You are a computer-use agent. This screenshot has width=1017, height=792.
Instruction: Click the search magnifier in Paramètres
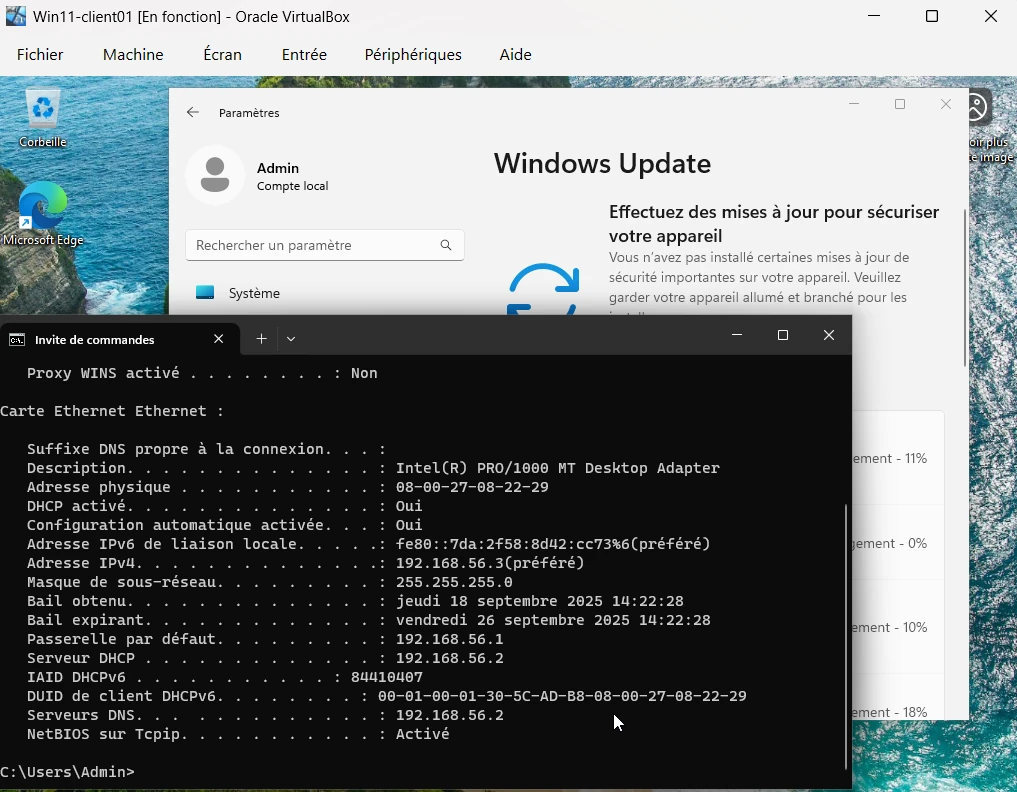[x=446, y=245]
